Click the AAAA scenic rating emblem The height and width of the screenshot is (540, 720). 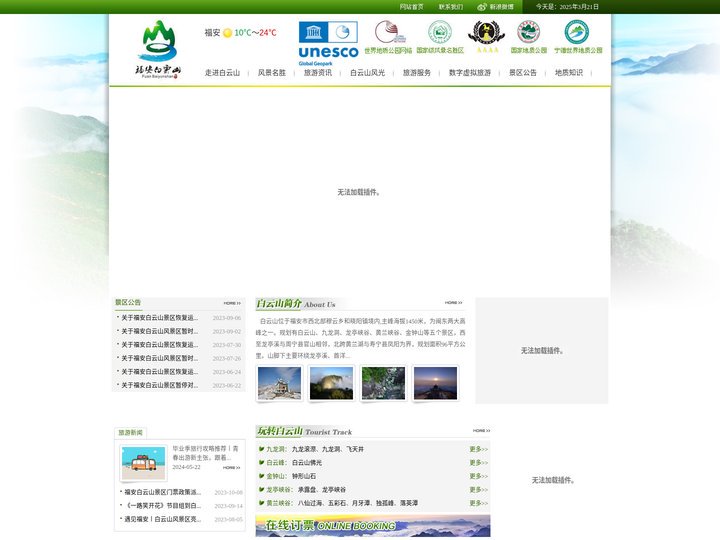pos(487,37)
